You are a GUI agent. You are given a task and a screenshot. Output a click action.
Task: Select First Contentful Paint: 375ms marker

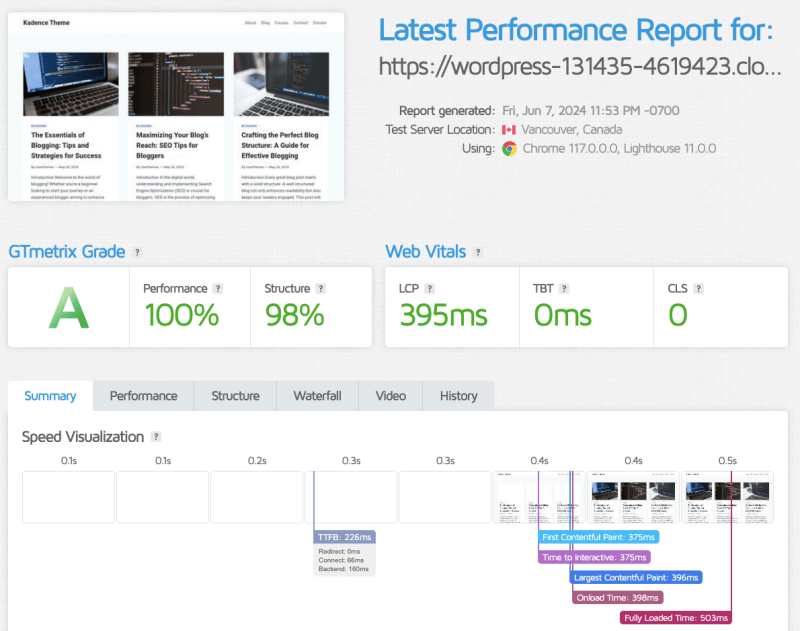pos(598,537)
